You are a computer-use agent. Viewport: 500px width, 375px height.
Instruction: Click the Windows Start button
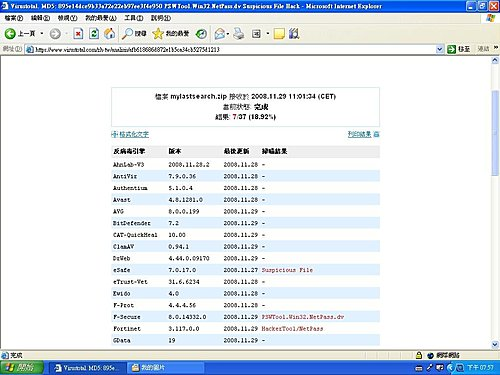tap(22, 367)
